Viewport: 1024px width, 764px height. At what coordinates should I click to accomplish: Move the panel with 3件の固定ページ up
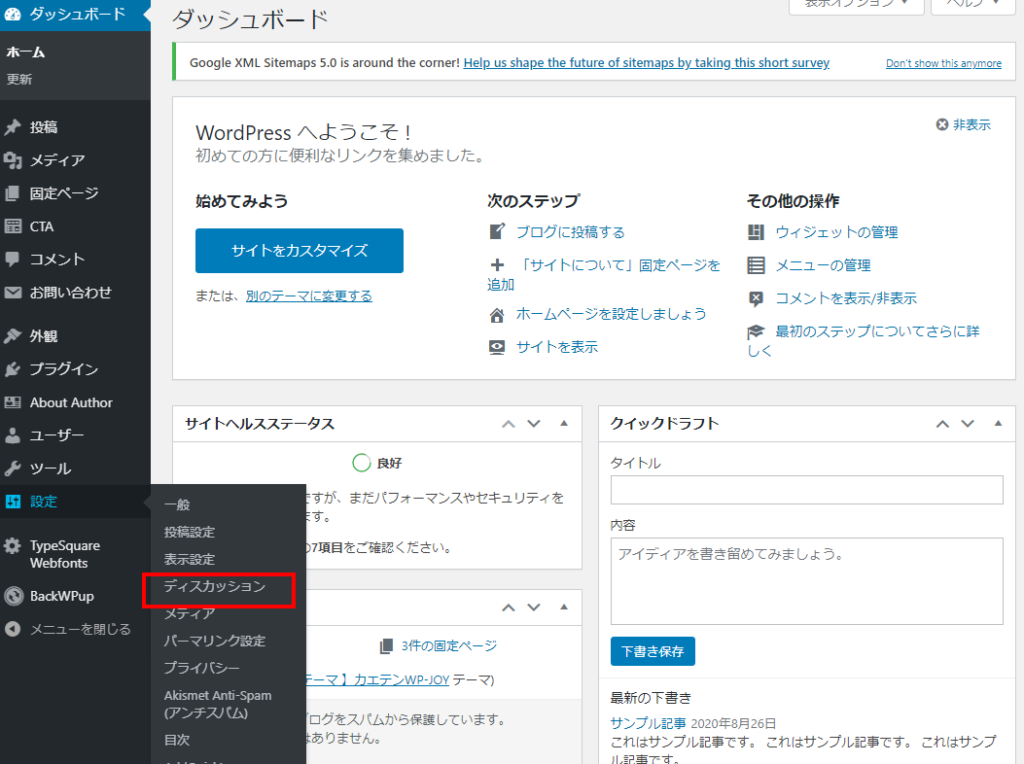tap(508, 607)
